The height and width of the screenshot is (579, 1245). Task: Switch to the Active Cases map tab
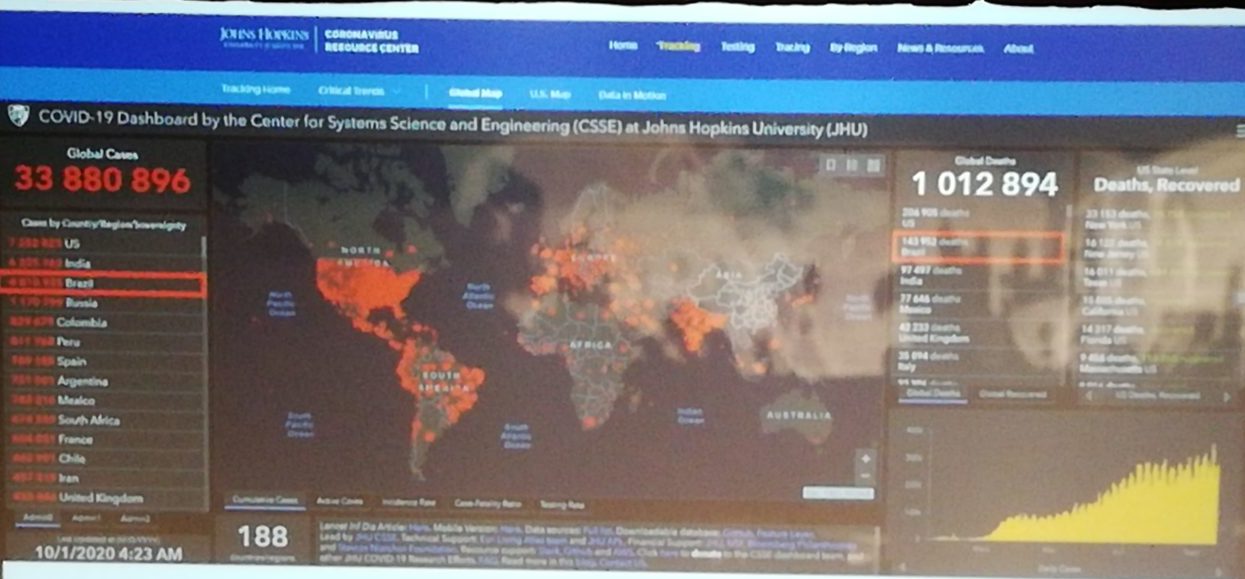click(x=339, y=501)
